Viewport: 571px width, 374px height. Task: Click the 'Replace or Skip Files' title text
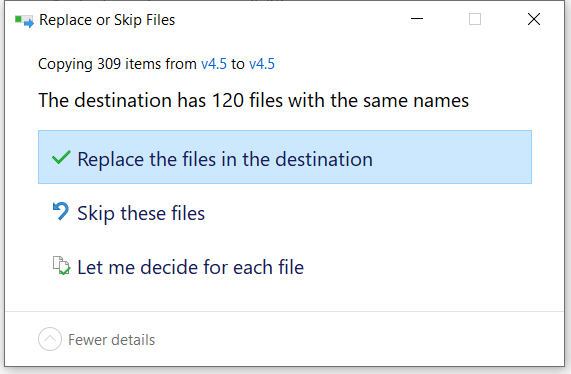107,20
